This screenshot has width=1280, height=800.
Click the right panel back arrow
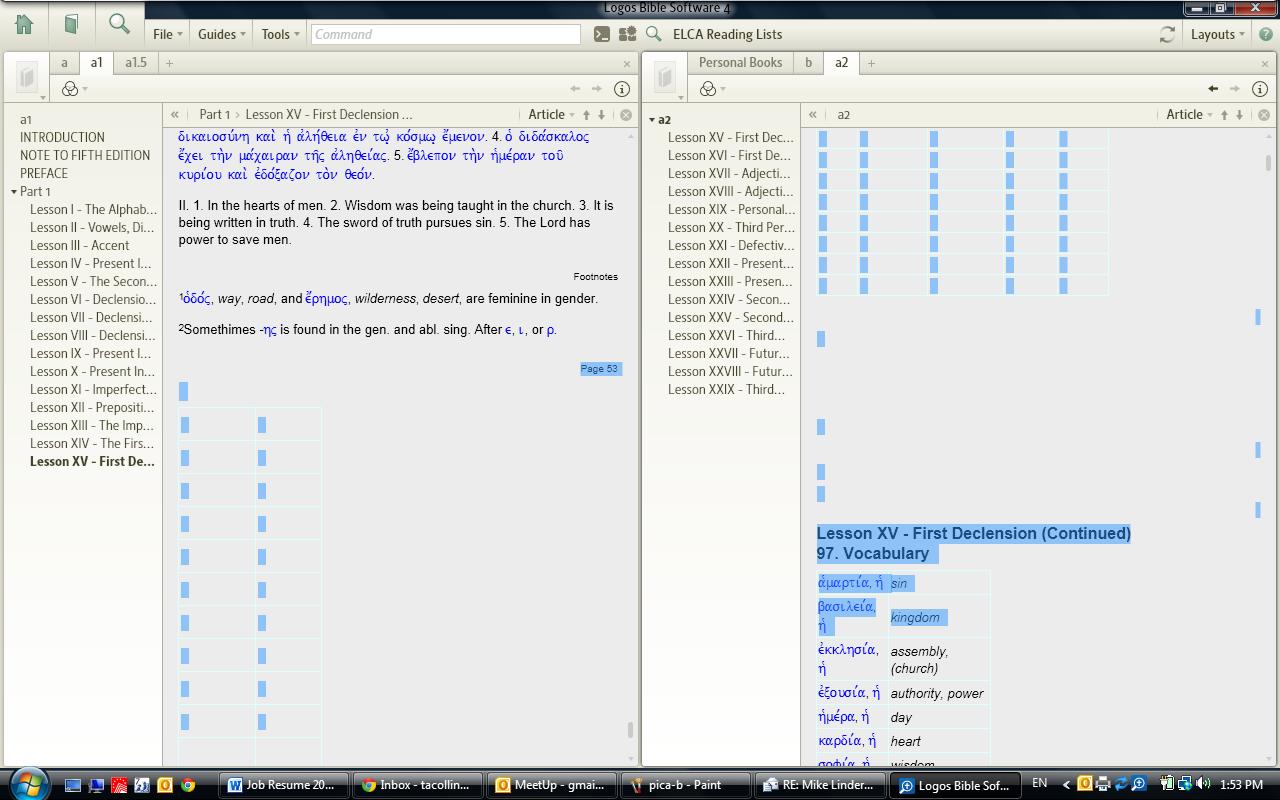click(1213, 89)
